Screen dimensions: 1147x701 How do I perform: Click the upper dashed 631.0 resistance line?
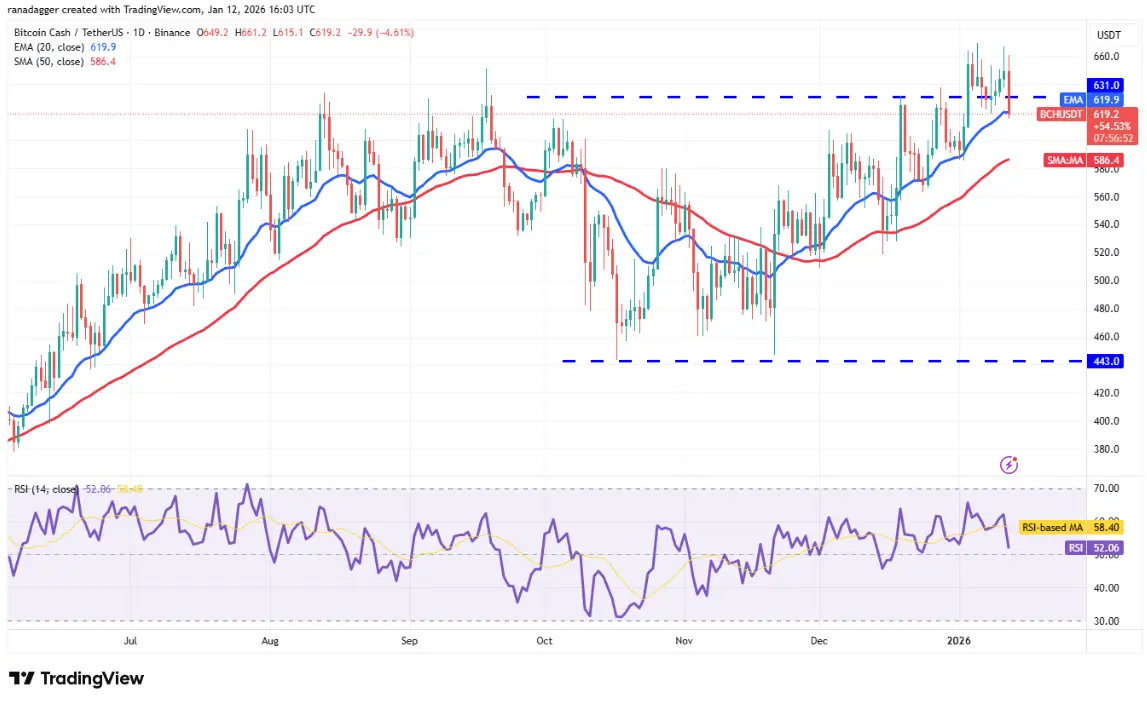click(x=805, y=97)
